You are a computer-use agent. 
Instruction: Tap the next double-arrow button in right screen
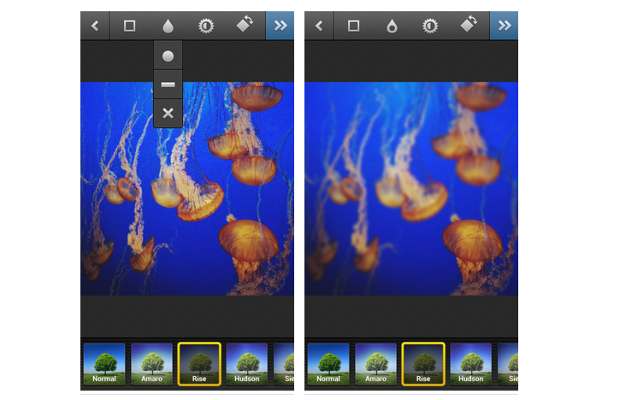(x=504, y=26)
